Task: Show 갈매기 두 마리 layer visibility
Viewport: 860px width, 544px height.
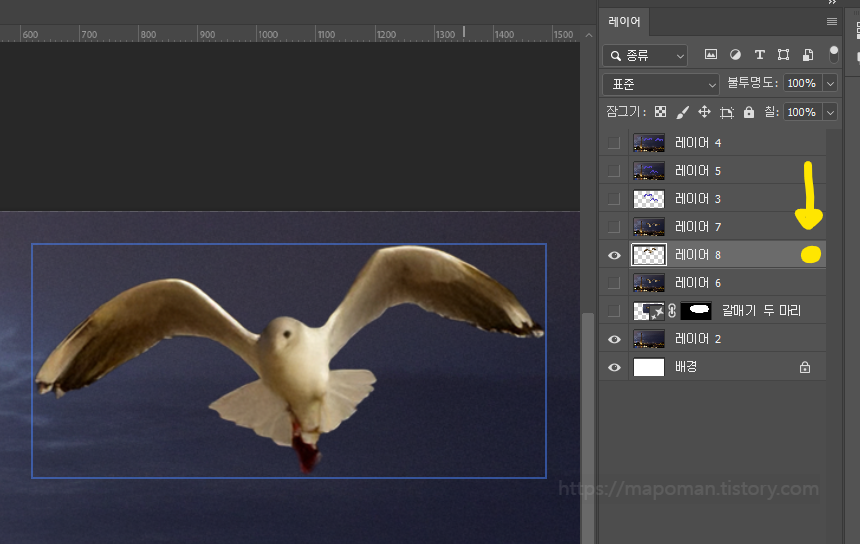Action: (614, 311)
